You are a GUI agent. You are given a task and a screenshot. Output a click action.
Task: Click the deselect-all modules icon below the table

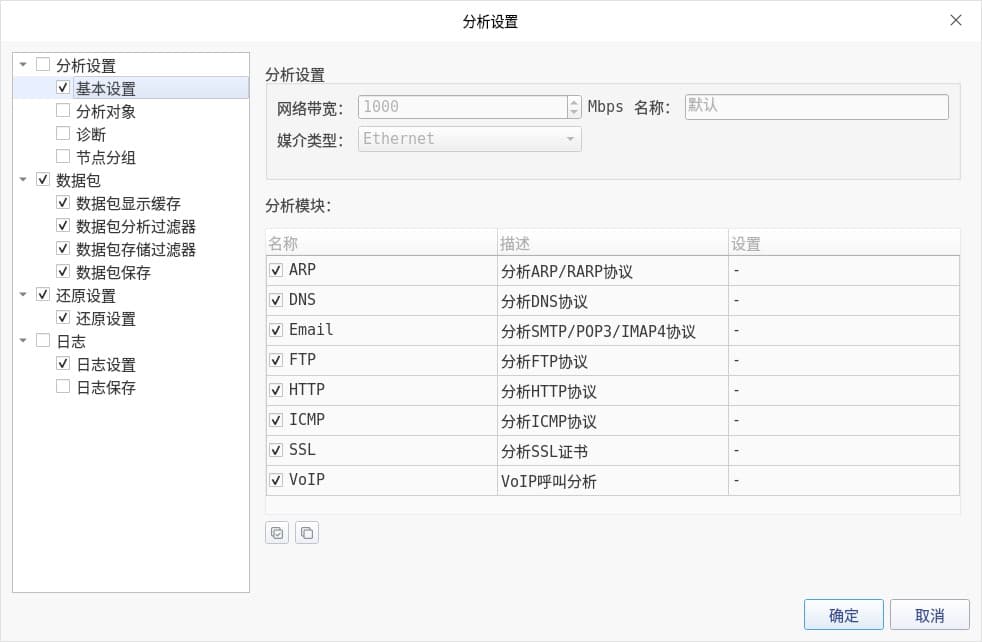click(307, 533)
